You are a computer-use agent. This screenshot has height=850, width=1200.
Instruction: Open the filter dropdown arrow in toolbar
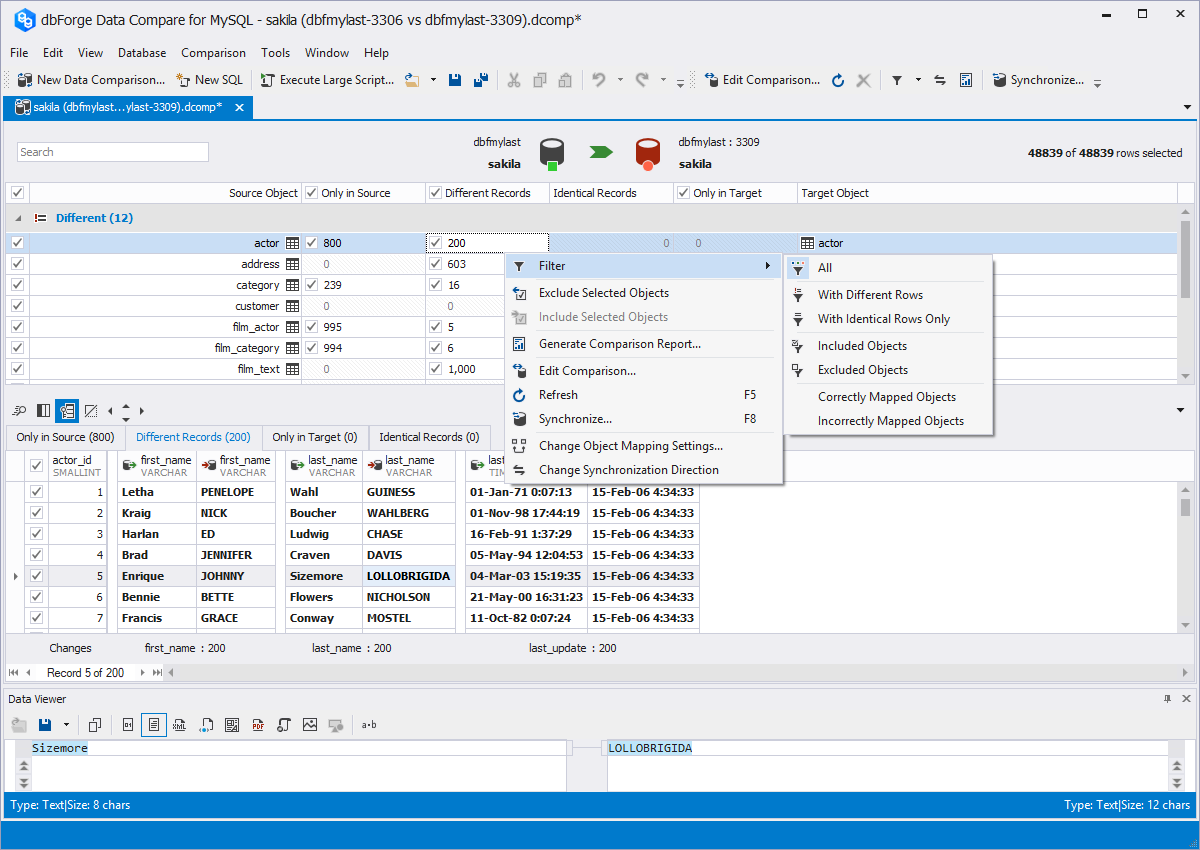[x=918, y=80]
